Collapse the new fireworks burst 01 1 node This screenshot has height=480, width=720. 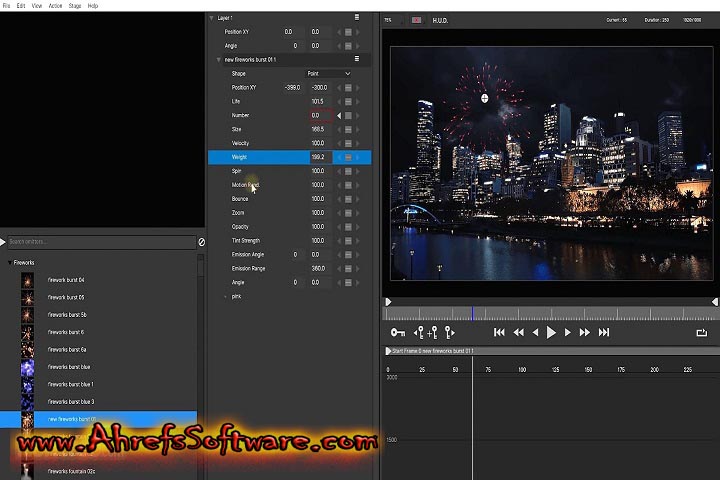tap(219, 60)
